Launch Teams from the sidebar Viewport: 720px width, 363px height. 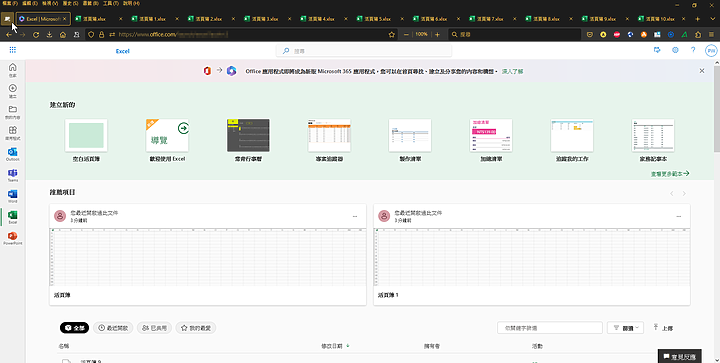click(x=12, y=175)
